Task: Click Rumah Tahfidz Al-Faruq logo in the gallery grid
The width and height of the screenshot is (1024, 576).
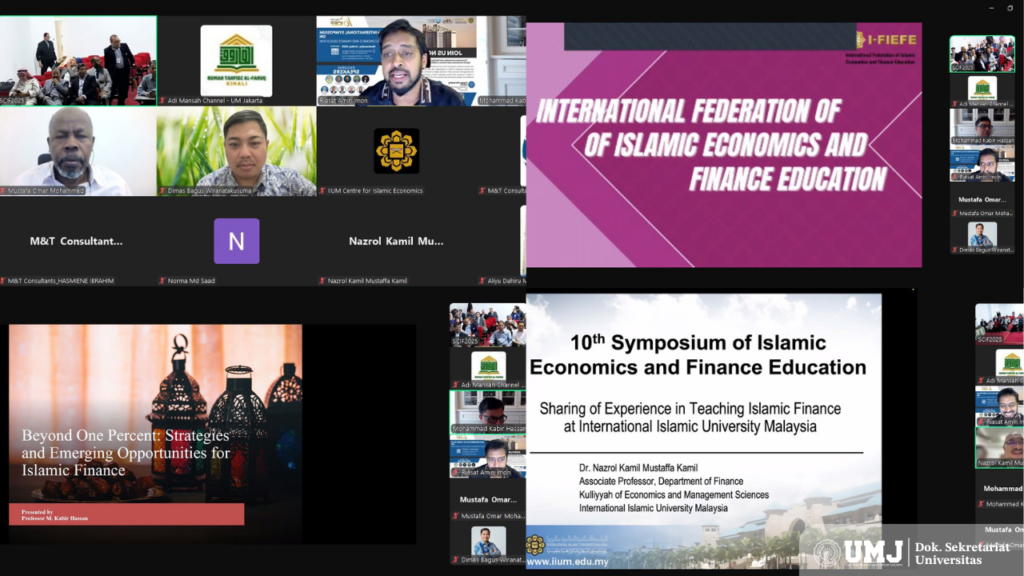Action: 236,60
